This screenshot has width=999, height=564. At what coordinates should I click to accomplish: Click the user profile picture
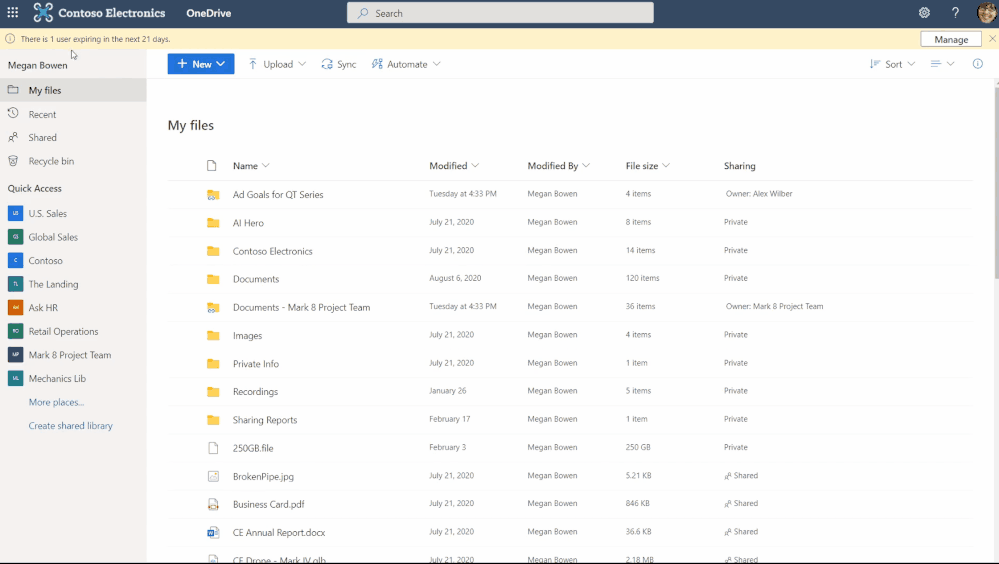986,13
